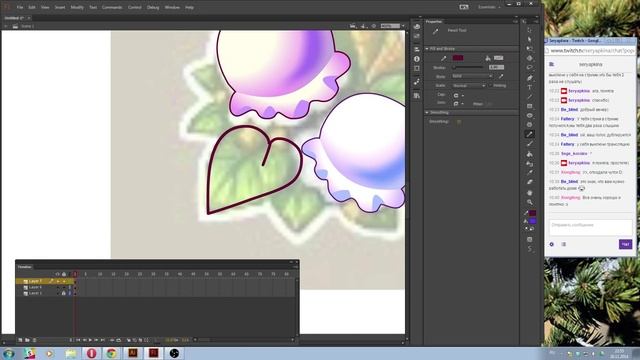
Task: Select the Ink Bottle tool
Action: 529,163
